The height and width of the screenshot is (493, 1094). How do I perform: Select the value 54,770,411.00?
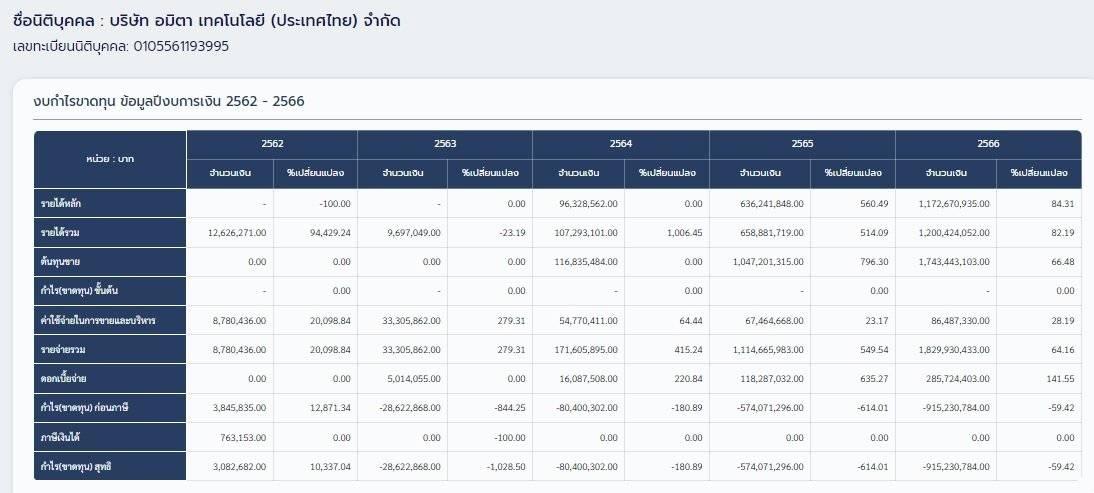pyautogui.click(x=587, y=321)
